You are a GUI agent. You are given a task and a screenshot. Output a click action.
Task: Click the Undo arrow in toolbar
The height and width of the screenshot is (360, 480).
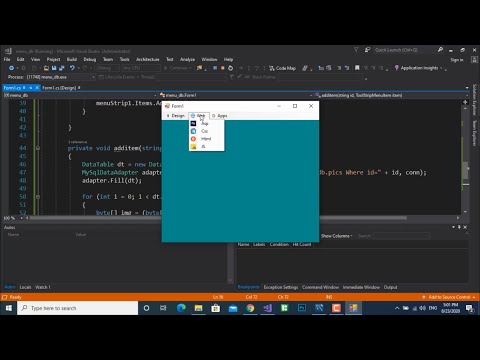(72, 68)
